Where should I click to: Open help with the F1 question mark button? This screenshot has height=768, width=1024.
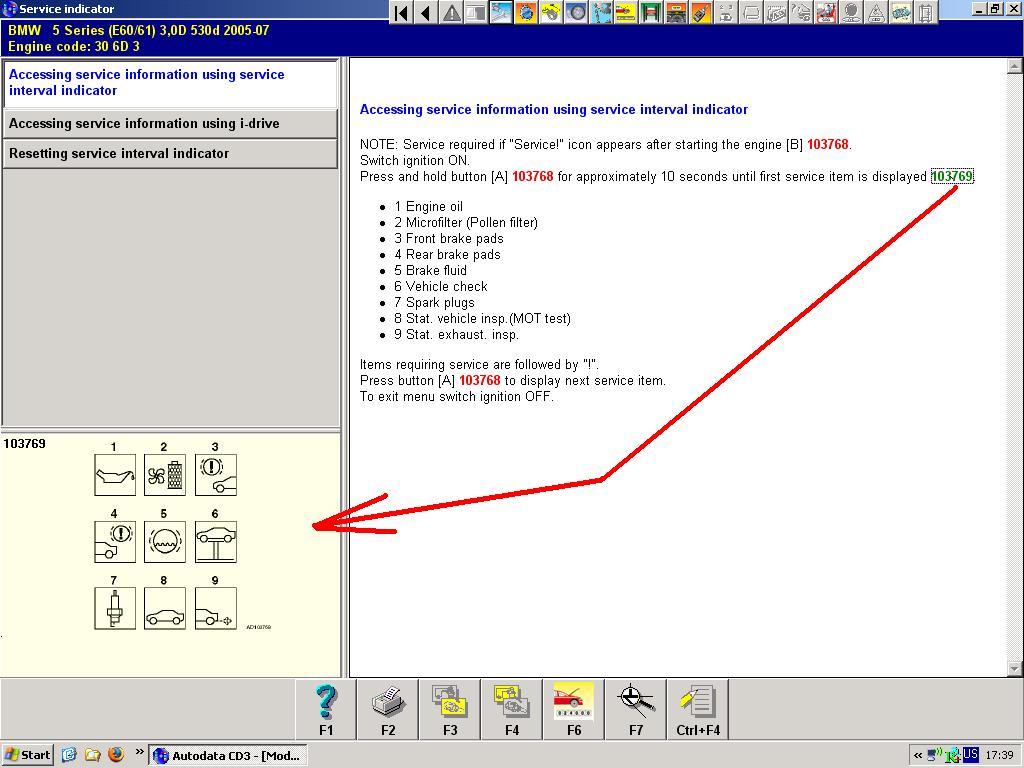(x=326, y=710)
